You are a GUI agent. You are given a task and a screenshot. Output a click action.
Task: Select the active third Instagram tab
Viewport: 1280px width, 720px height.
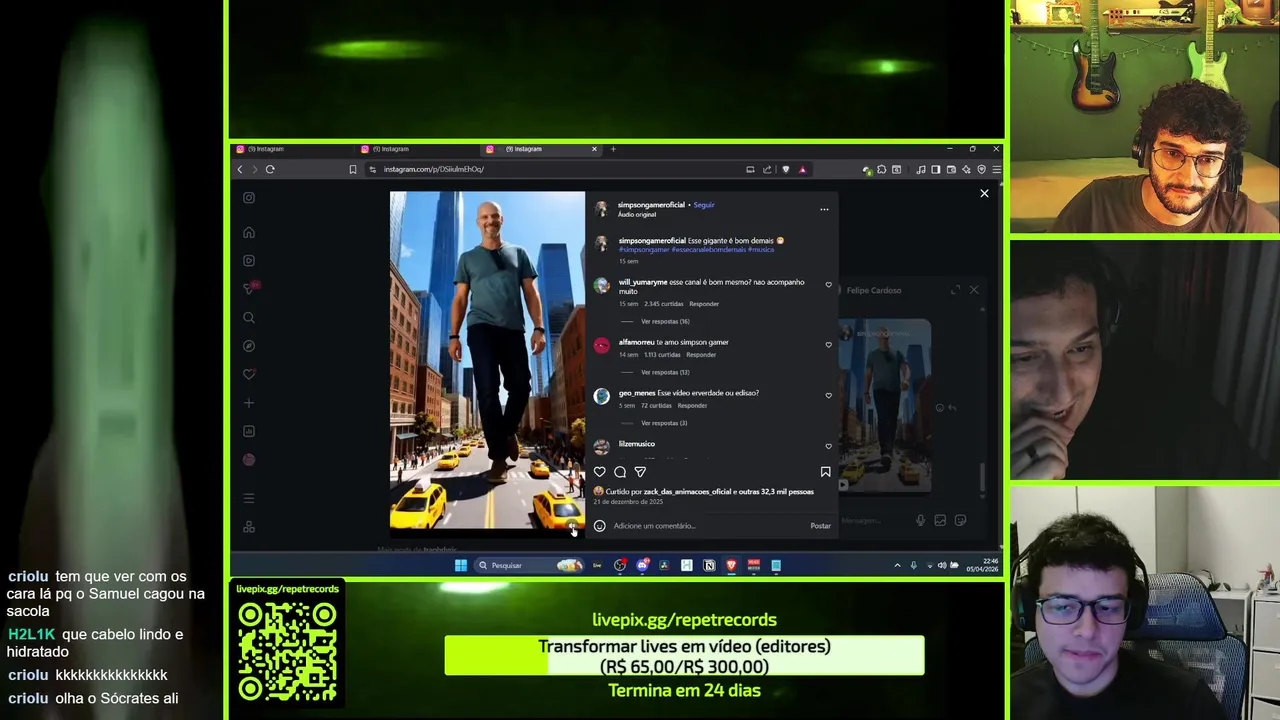tap(541, 149)
